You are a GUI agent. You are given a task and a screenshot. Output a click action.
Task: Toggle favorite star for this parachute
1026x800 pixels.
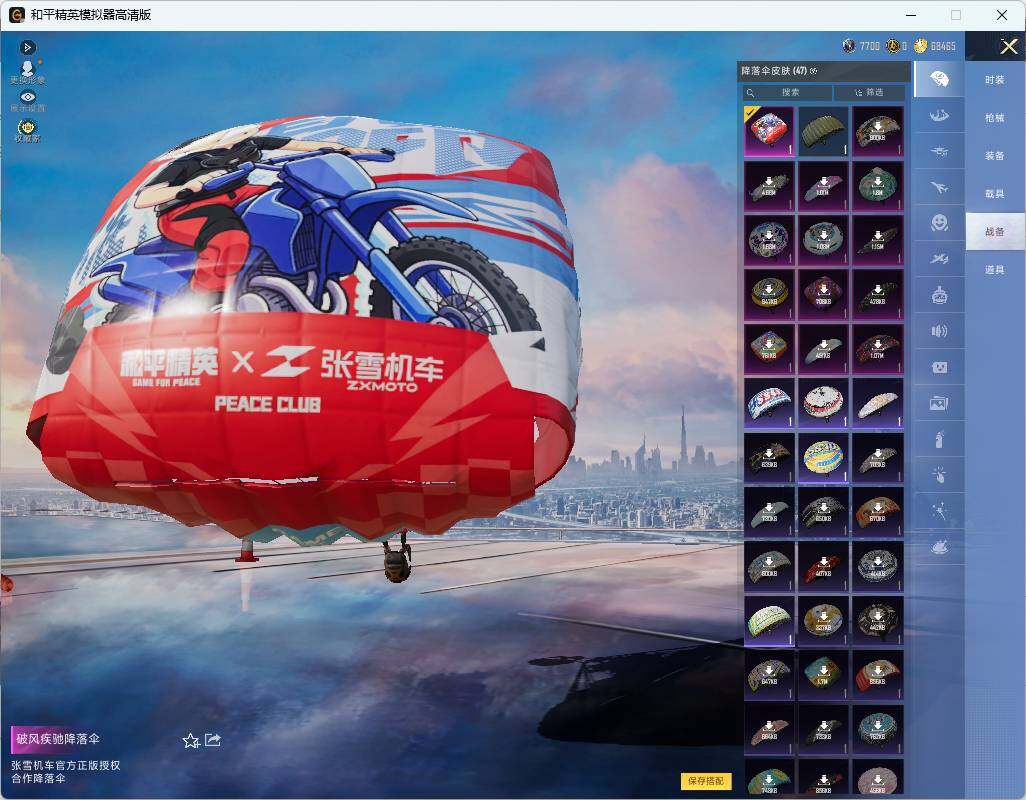(x=190, y=740)
